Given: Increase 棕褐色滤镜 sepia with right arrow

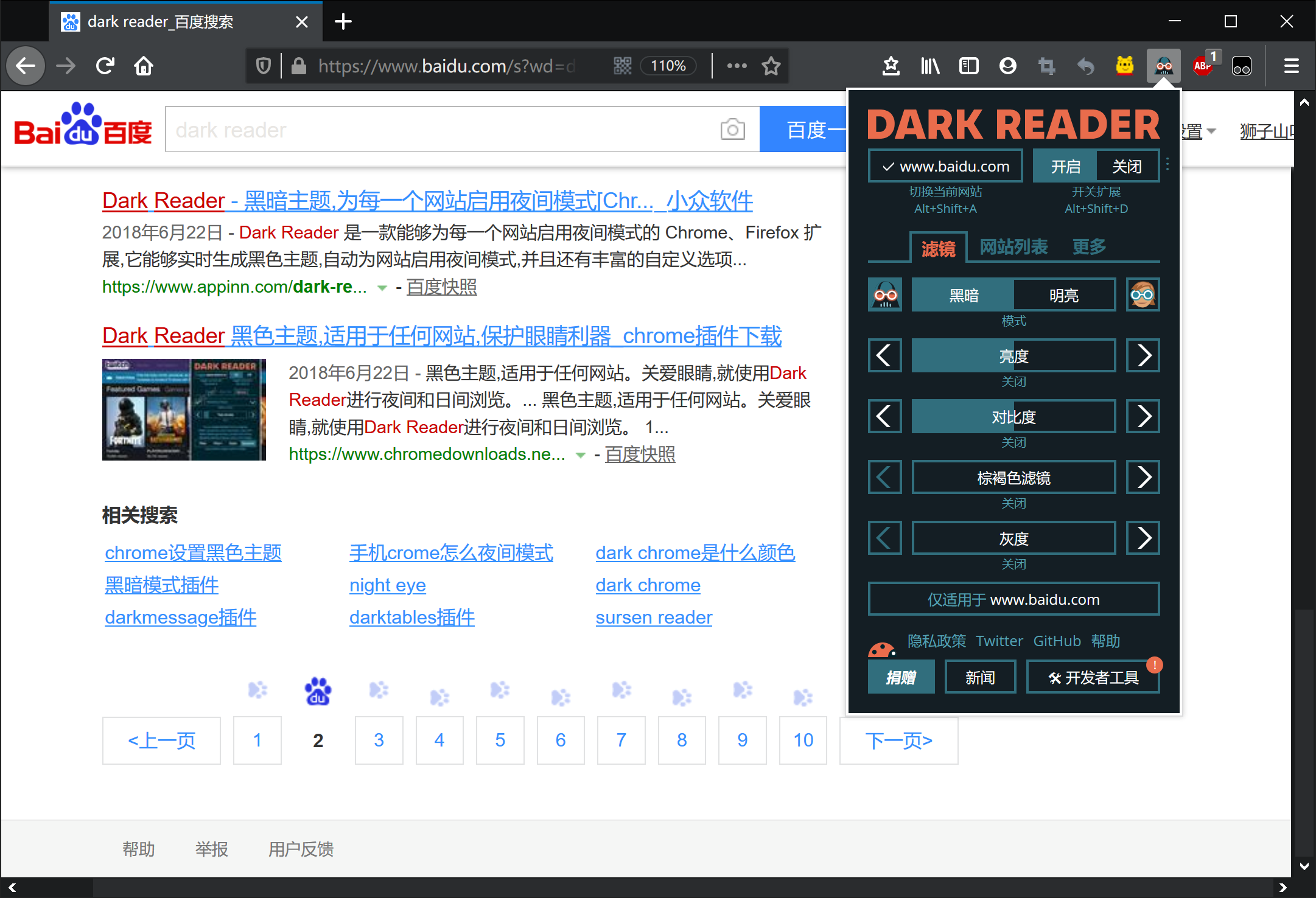Looking at the screenshot, I should pos(1143,478).
